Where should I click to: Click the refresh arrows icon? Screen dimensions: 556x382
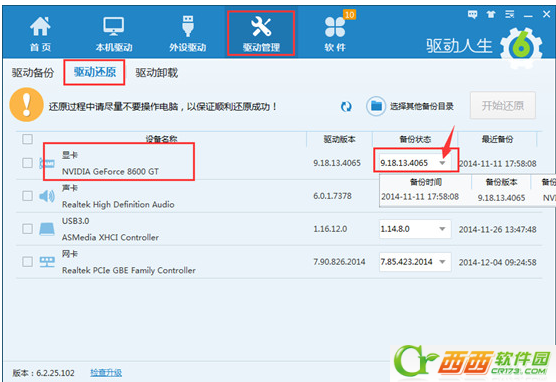346,106
